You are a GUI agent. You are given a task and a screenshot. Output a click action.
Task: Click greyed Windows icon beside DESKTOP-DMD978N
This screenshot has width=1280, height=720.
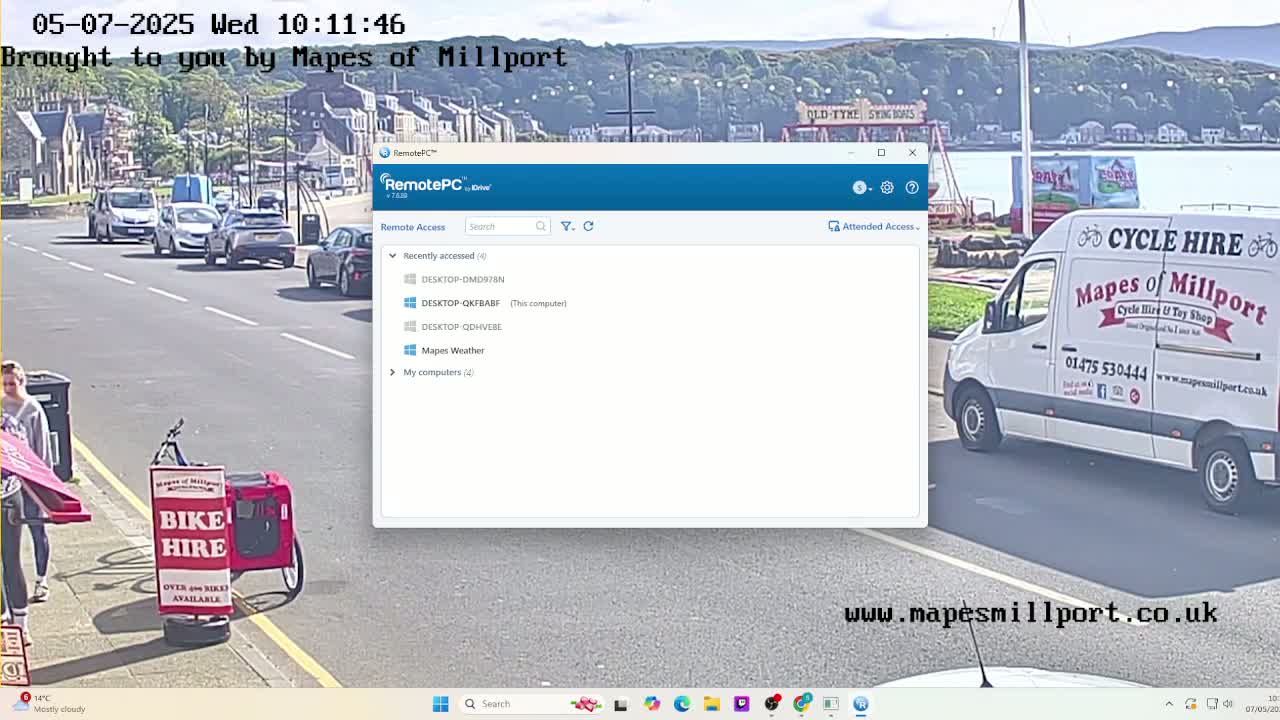click(x=410, y=279)
